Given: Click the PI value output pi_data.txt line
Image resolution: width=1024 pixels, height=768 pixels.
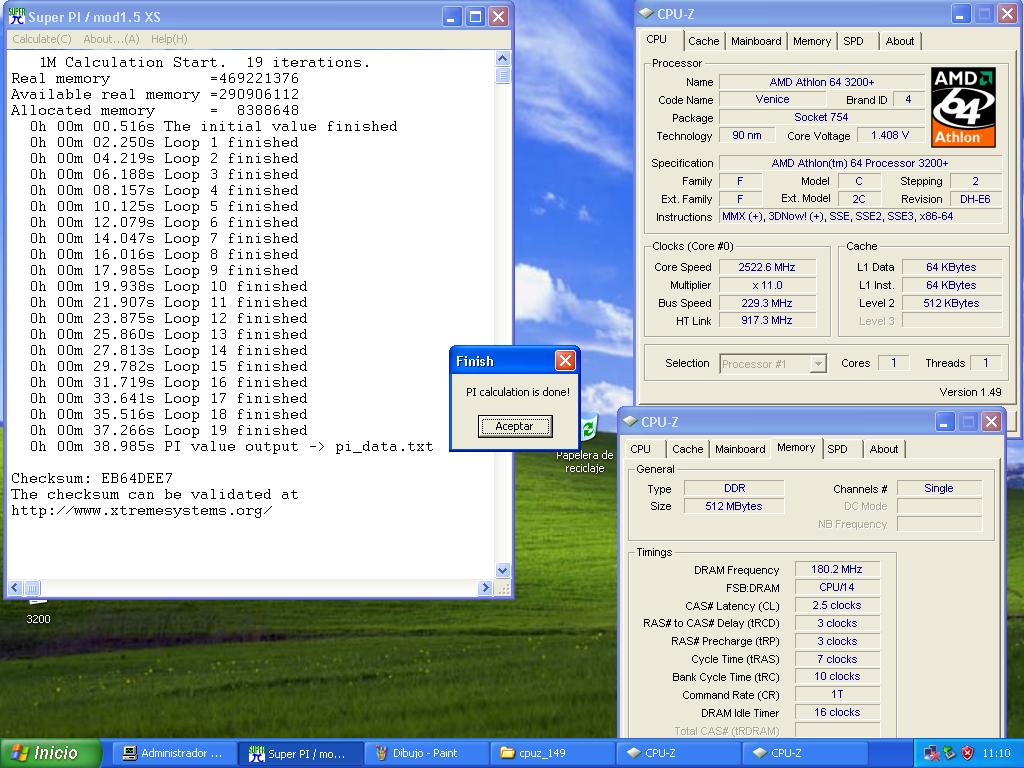Looking at the screenshot, I should (231, 447).
